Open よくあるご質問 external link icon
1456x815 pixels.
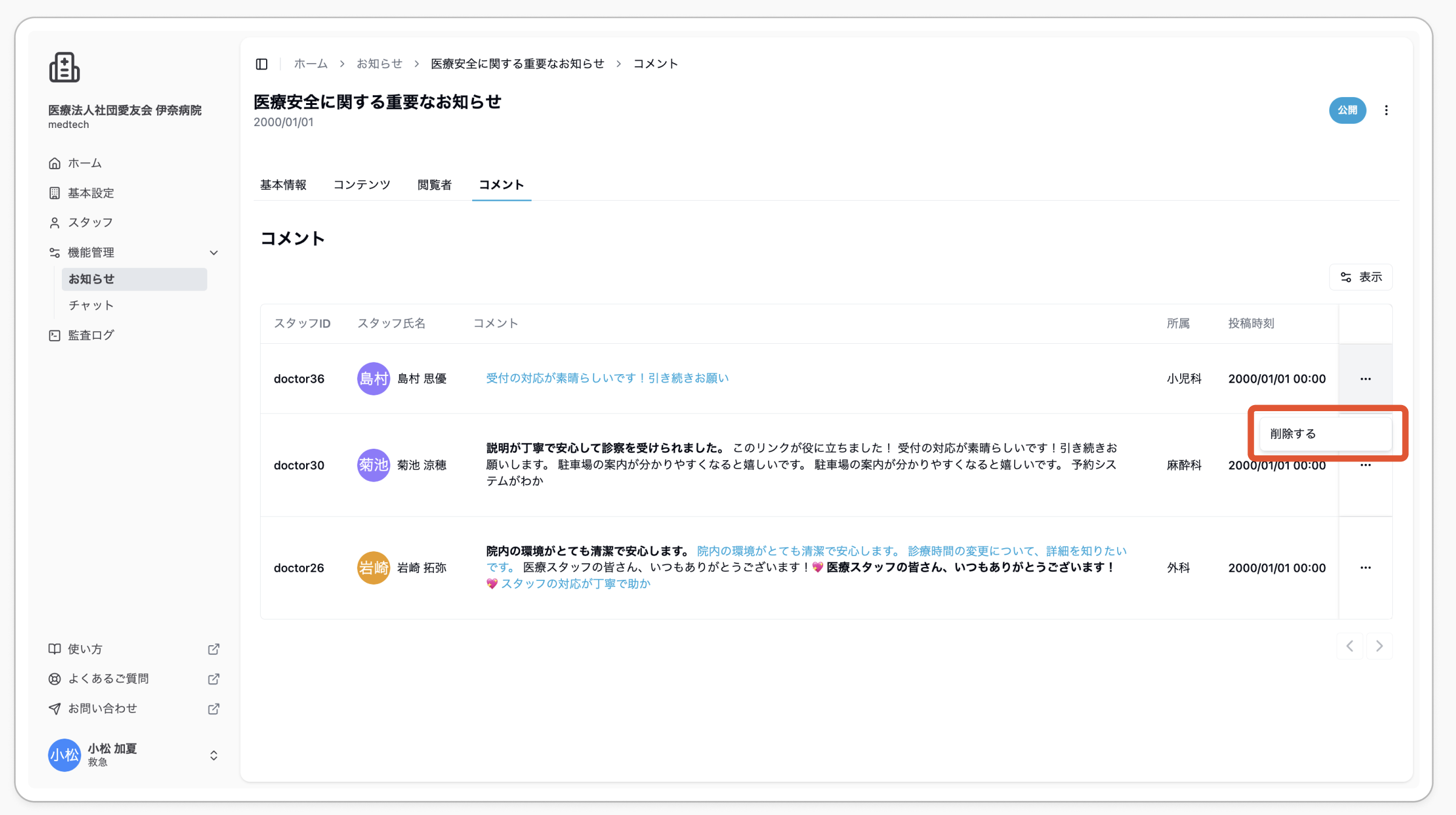point(213,679)
